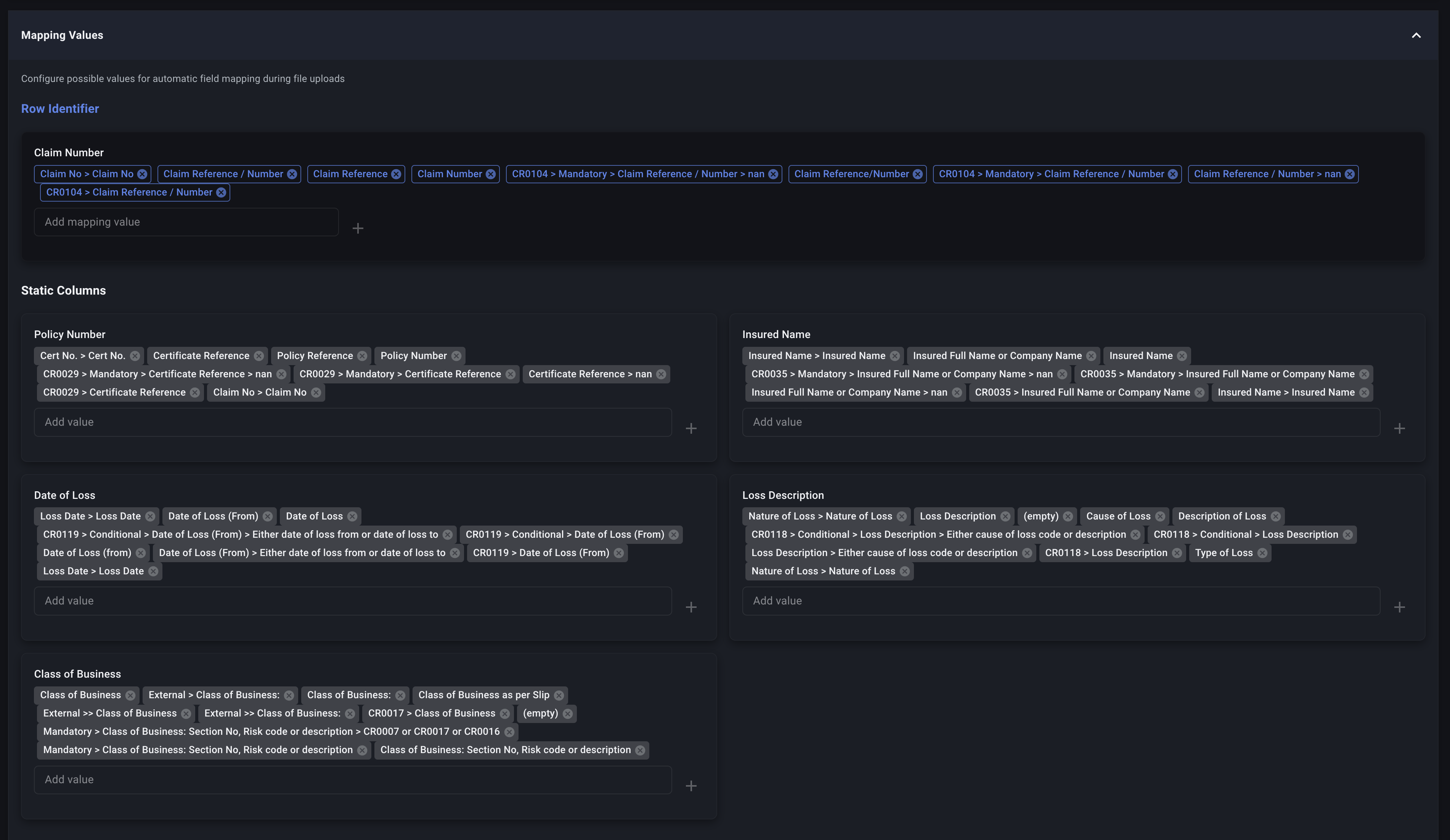
Task: Remove the 'Claim No > Claim No' claim number tag
Action: (x=142, y=174)
